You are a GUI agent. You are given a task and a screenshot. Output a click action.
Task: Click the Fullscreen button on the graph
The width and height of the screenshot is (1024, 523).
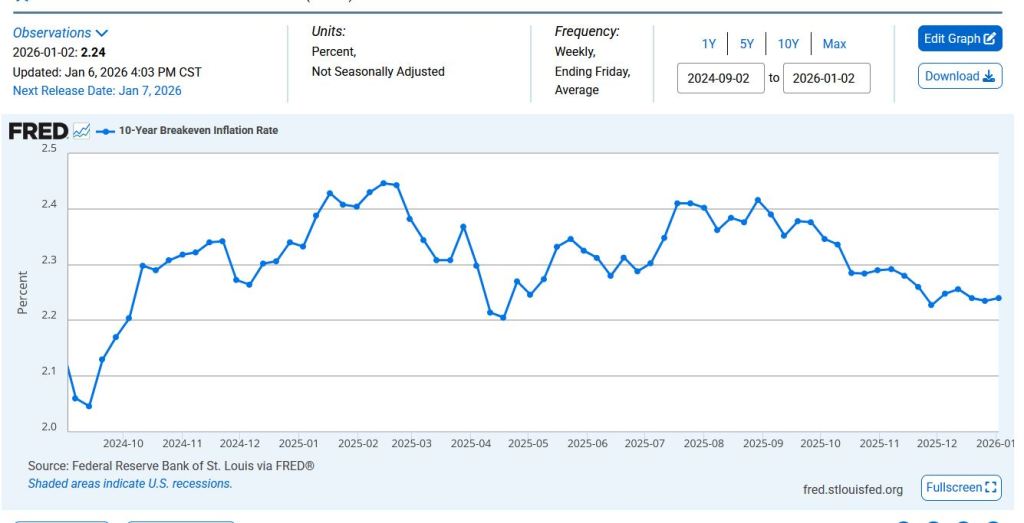961,488
